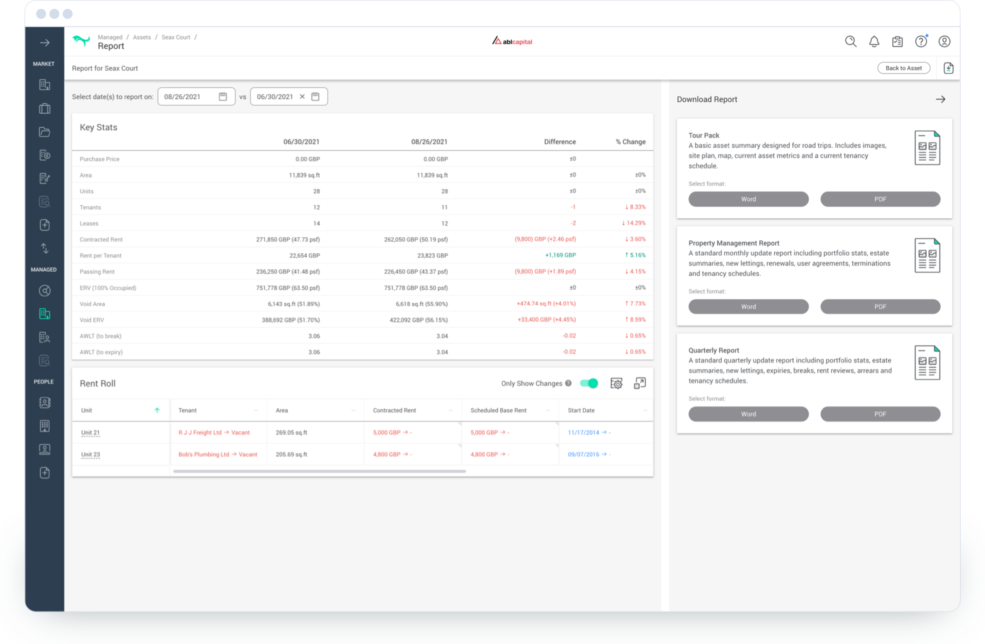
Task: Open the highlighted green assets icon under Managed
Action: click(45, 314)
